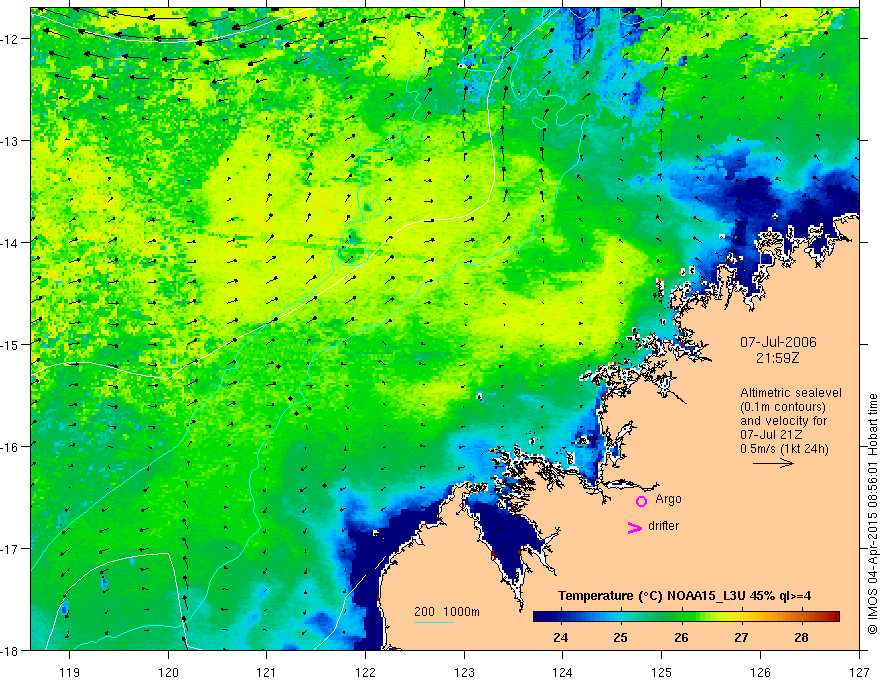Screen dimensions: 880x680
Task: Click the magenta drifter arrowhead legend symbol
Action: [635, 527]
